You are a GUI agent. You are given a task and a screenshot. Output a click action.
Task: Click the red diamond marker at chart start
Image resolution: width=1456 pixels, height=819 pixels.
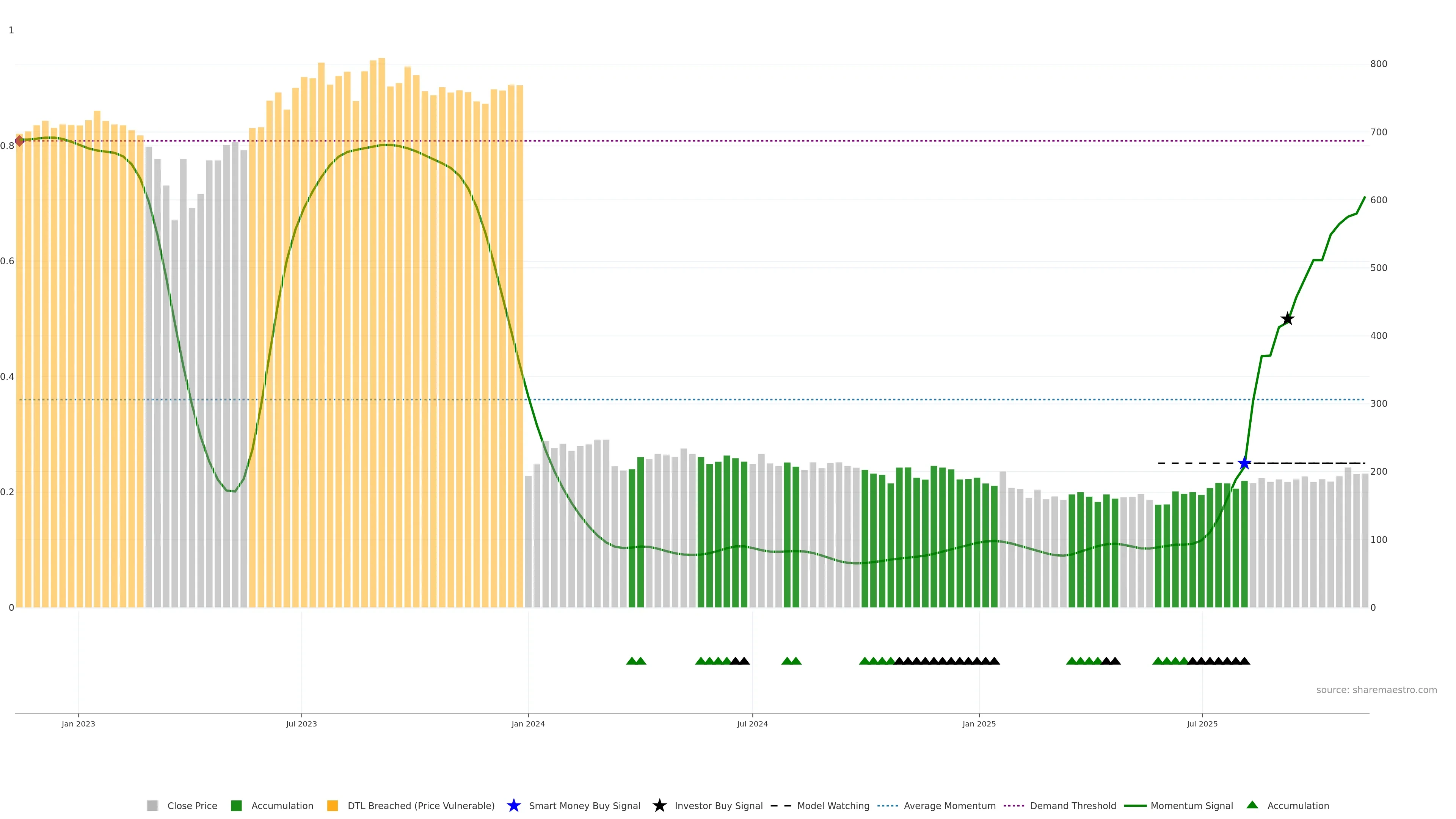pos(20,141)
